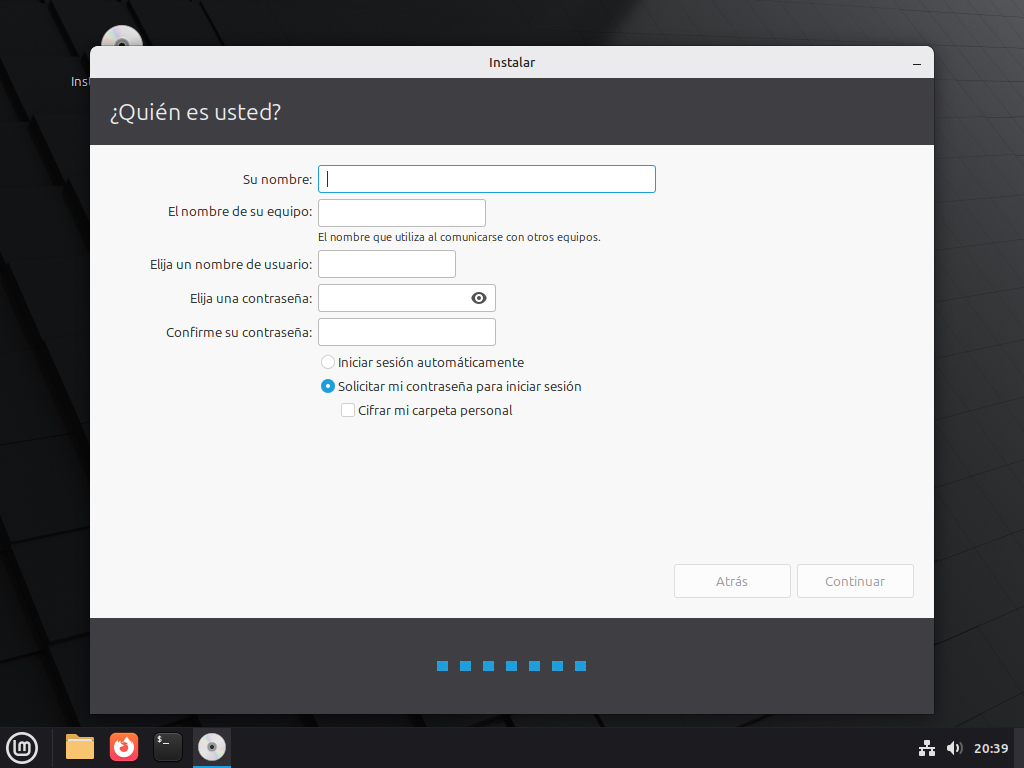Open the Files manager in taskbar
Image resolution: width=1024 pixels, height=768 pixels.
(x=80, y=747)
